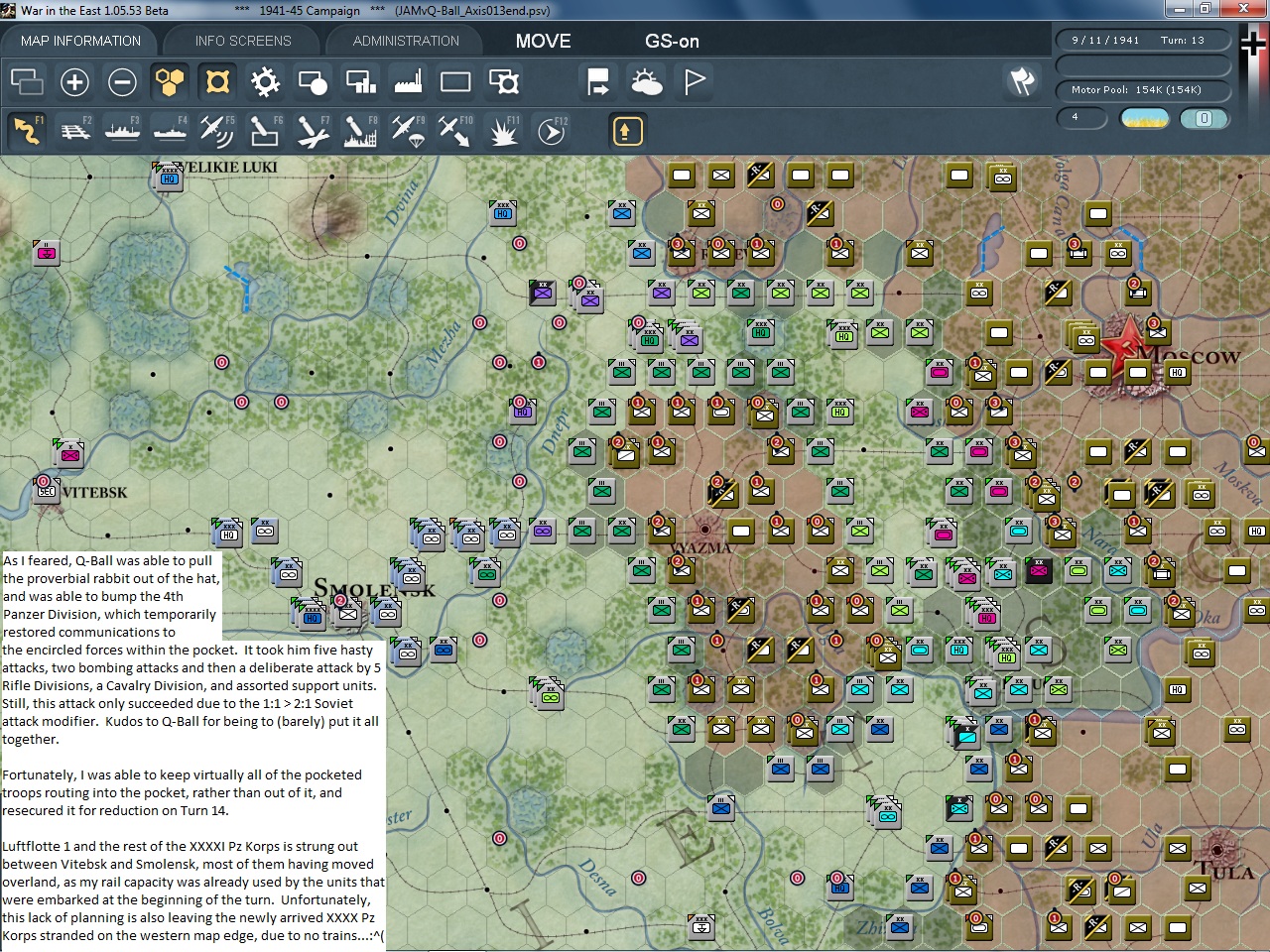Viewport: 1270px width, 952px height.
Task: Zoom out the map with minus icon
Action: (x=122, y=81)
